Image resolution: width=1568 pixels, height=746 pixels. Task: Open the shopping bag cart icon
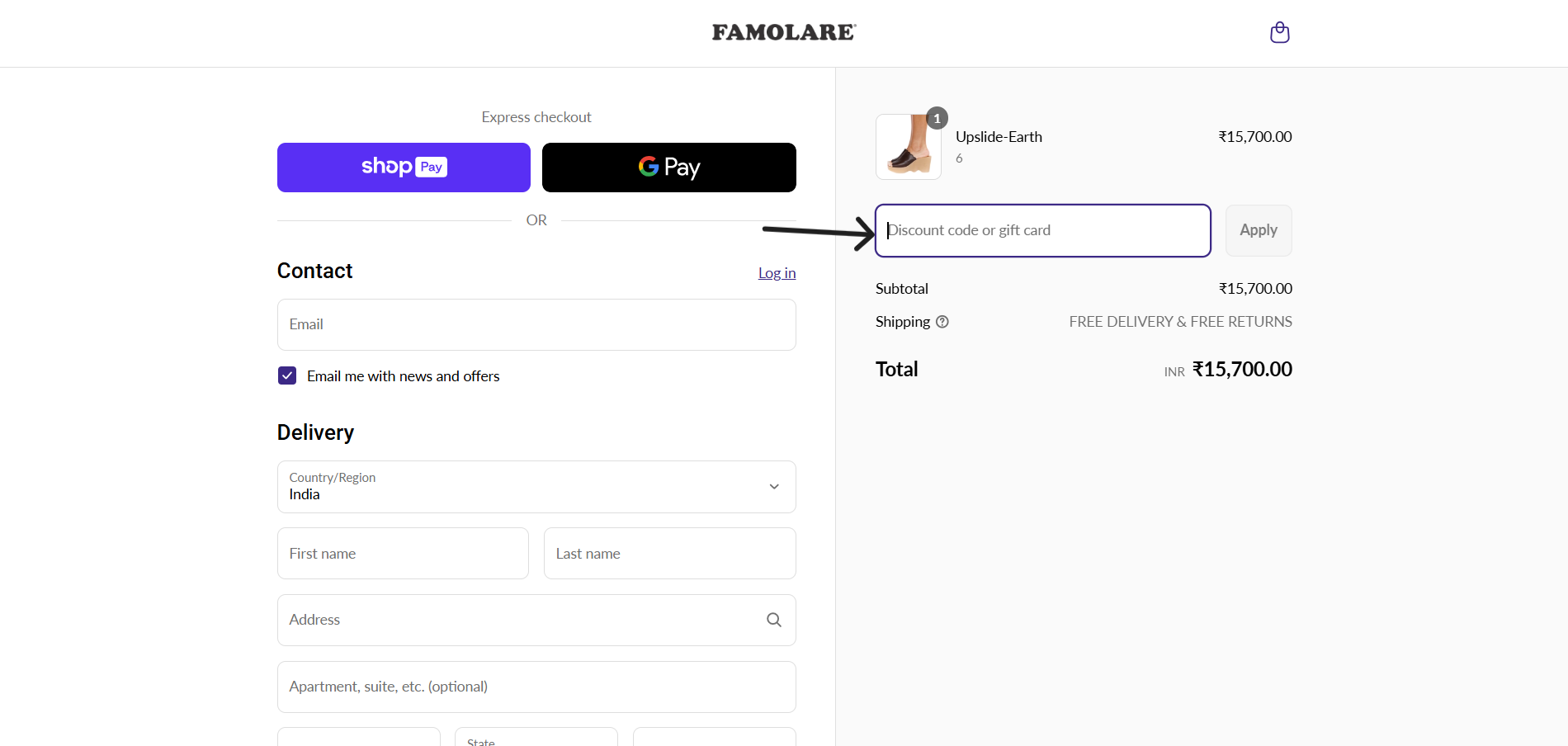click(x=1279, y=33)
